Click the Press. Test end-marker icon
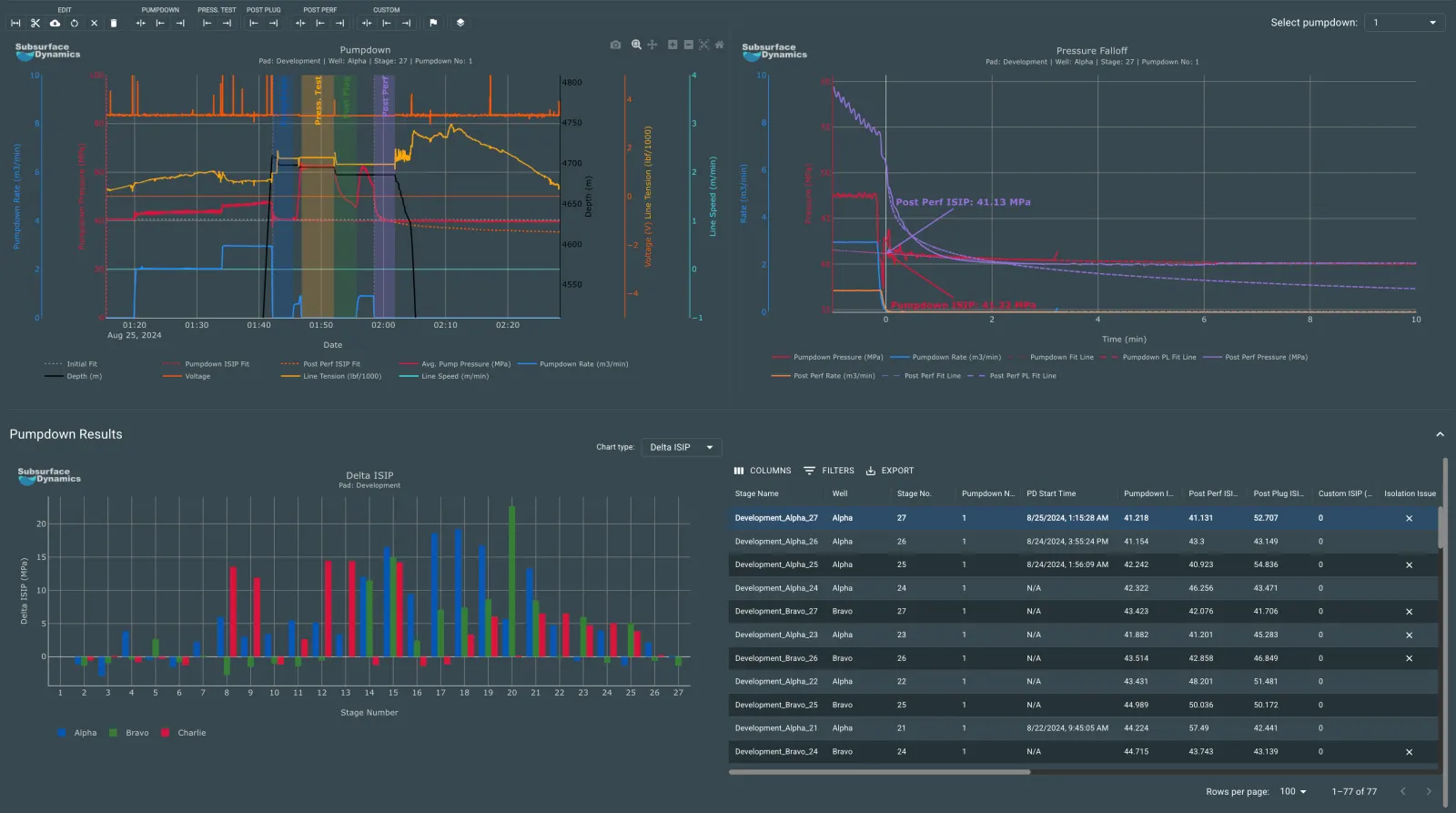Image resolution: width=1456 pixels, height=813 pixels. [227, 23]
